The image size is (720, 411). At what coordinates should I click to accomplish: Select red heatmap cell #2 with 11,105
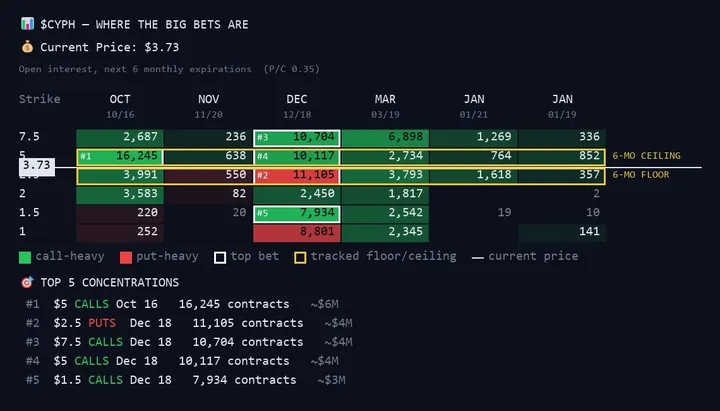297,175
